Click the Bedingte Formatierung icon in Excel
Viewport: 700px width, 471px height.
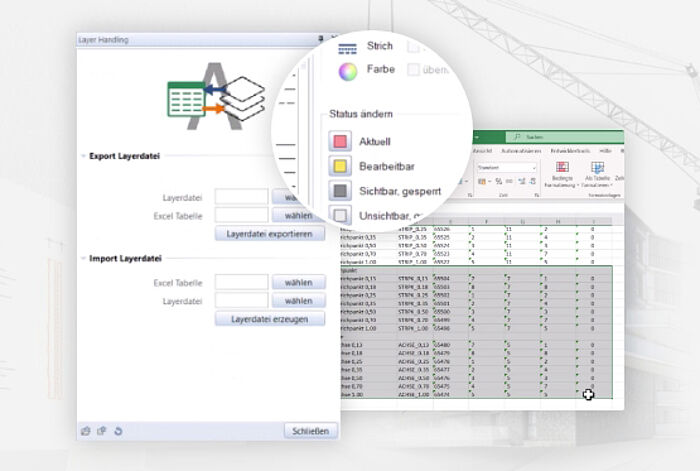coord(561,168)
